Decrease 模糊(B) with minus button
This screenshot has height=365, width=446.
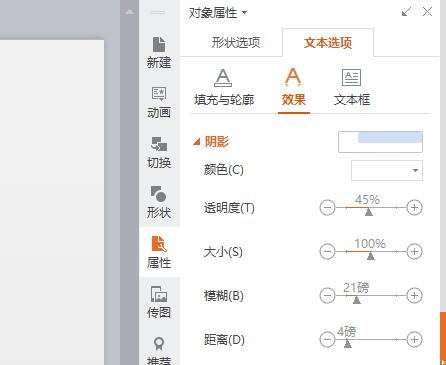pos(327,295)
